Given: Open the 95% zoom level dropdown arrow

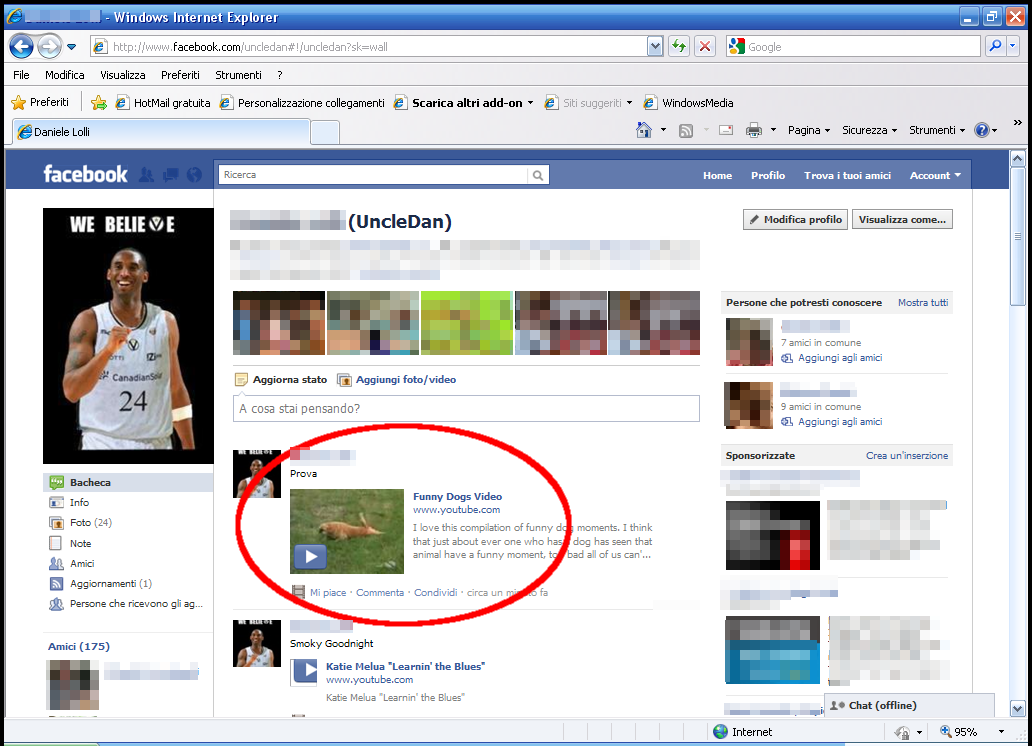Looking at the screenshot, I should tap(1001, 732).
